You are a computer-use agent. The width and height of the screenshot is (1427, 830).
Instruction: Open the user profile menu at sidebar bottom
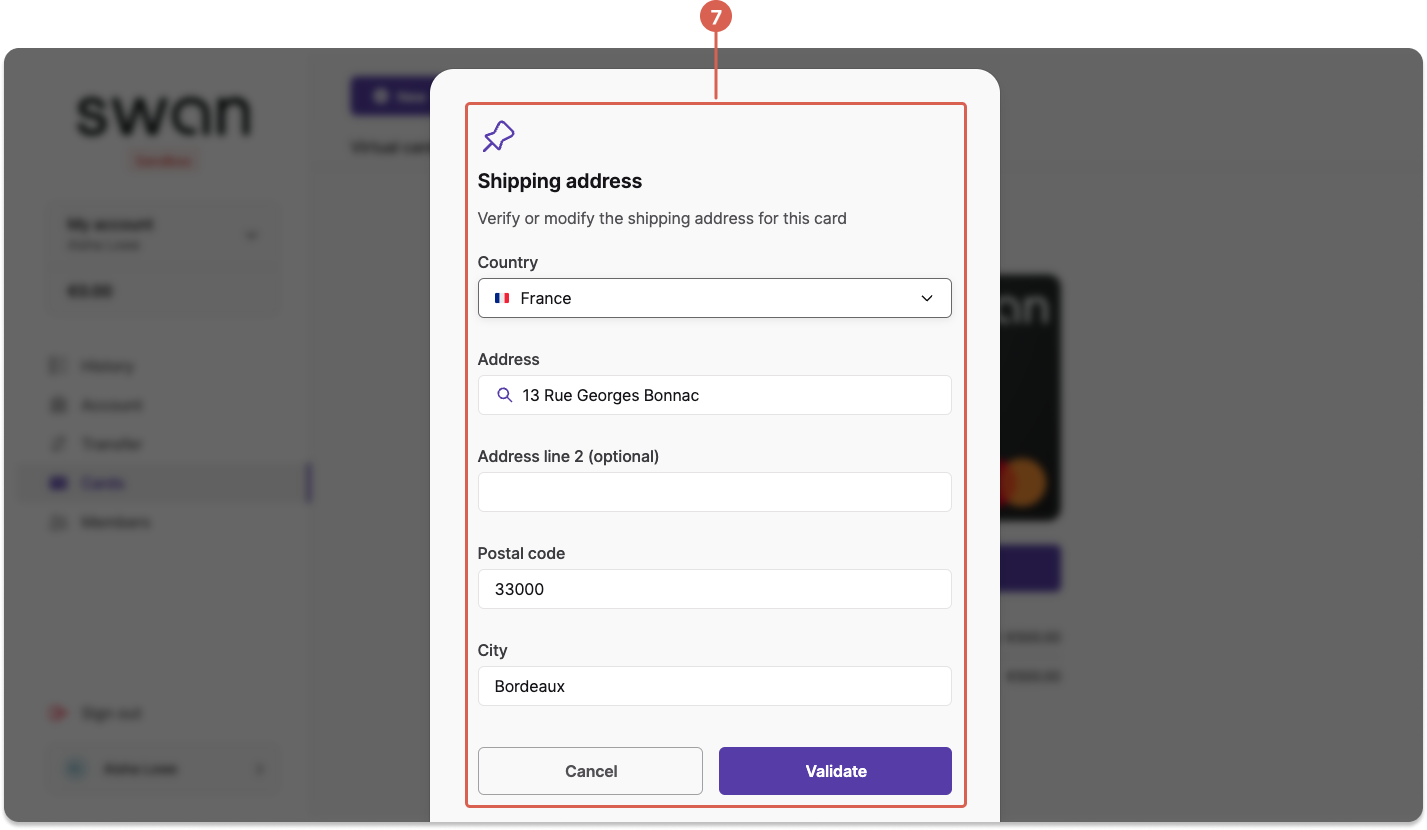tap(163, 769)
